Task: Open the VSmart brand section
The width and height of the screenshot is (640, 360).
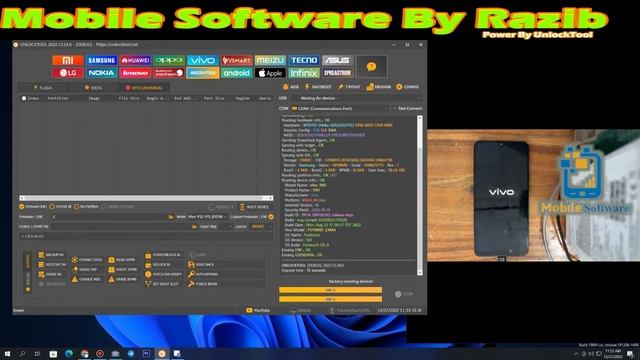Action: pyautogui.click(x=237, y=60)
